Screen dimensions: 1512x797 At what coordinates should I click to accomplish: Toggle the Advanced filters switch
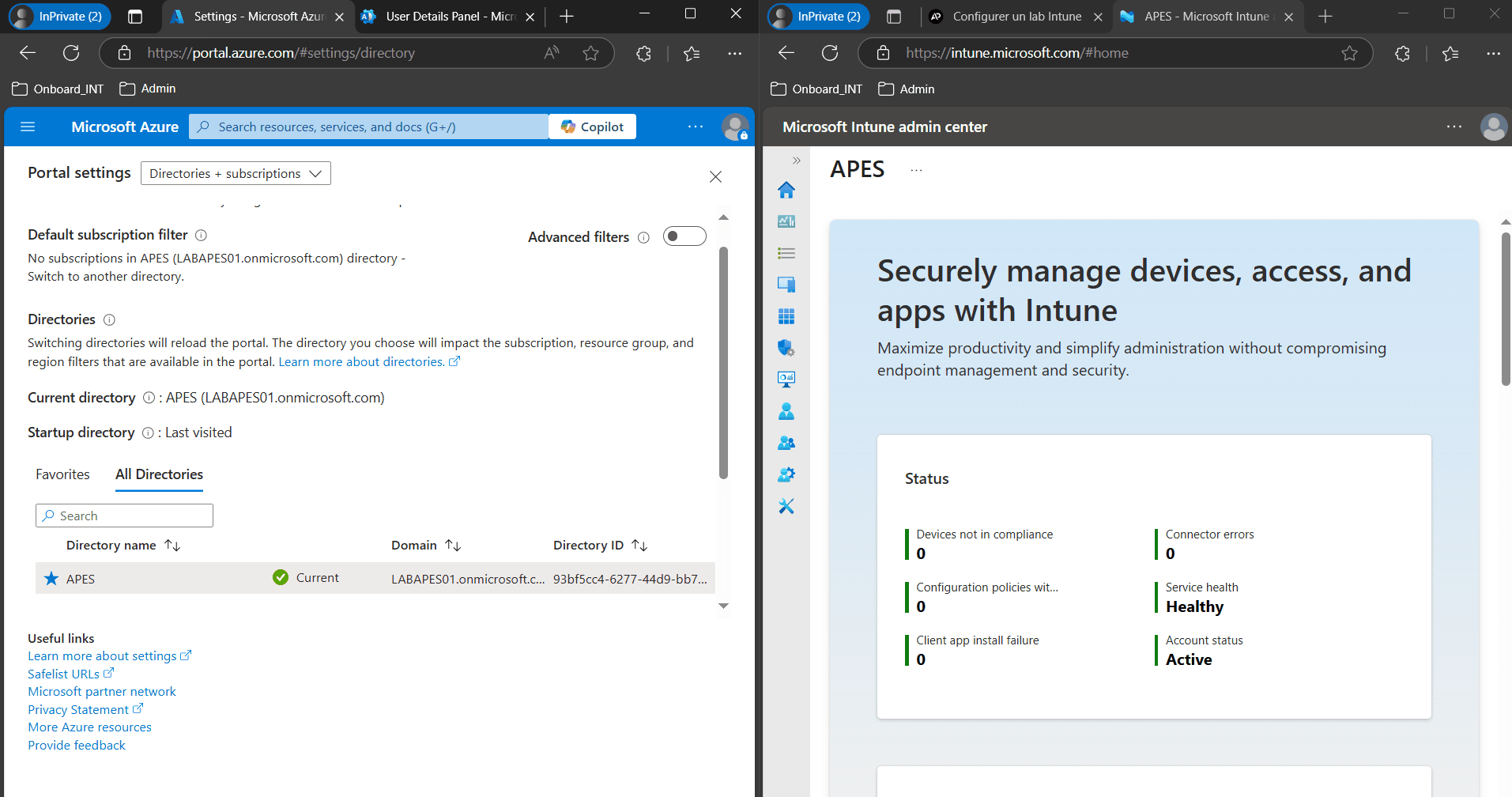point(684,236)
